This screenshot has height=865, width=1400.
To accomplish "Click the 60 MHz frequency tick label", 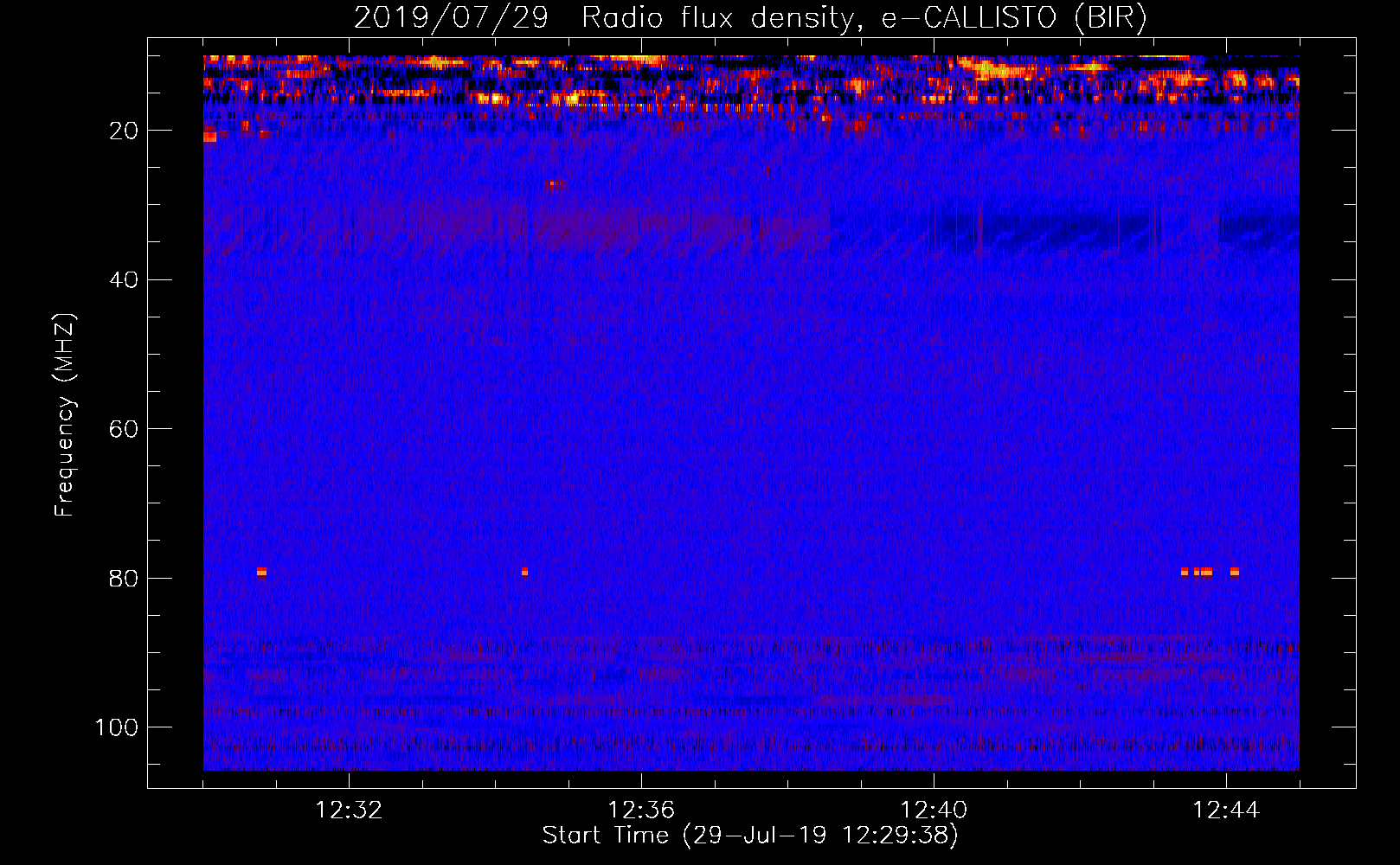I will point(125,429).
